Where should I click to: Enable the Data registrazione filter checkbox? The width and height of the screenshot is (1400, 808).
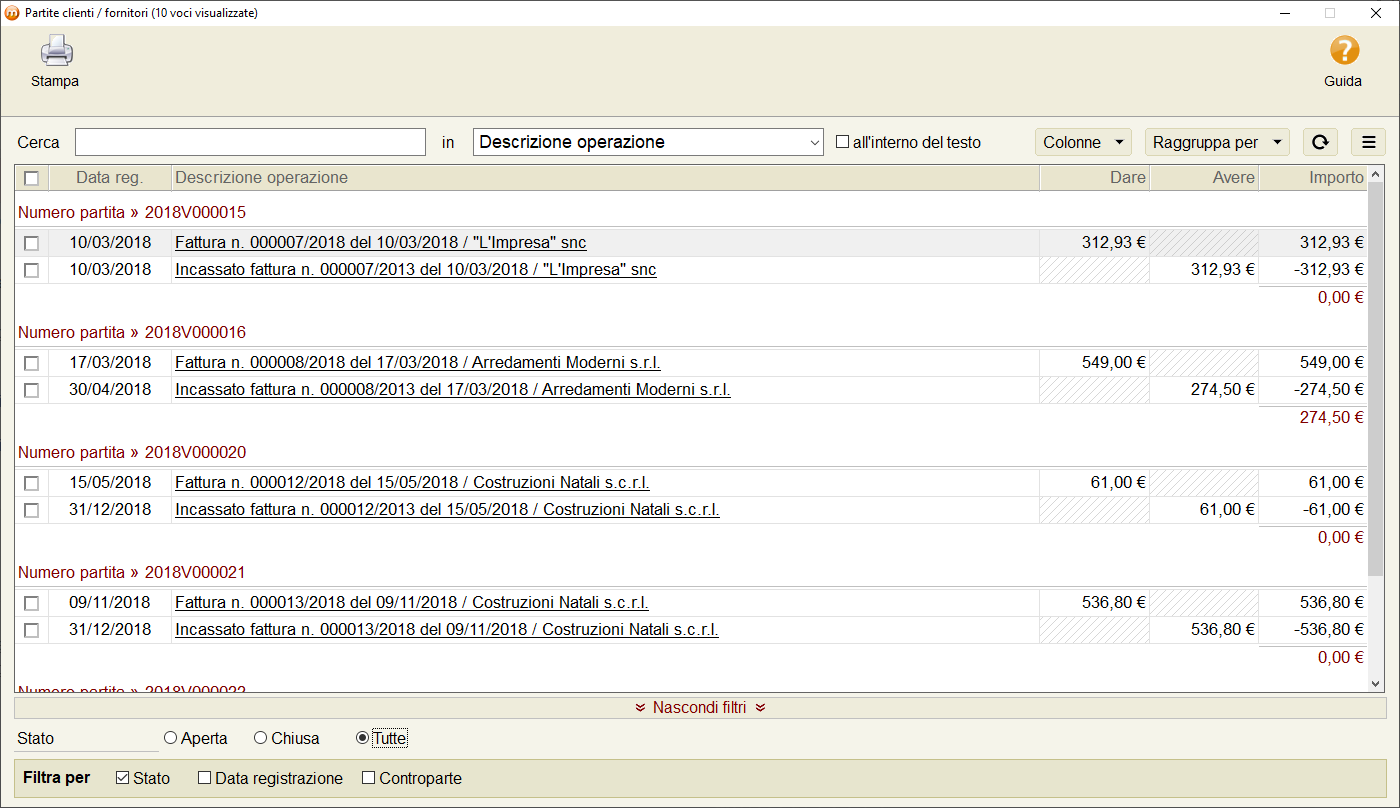coord(205,778)
